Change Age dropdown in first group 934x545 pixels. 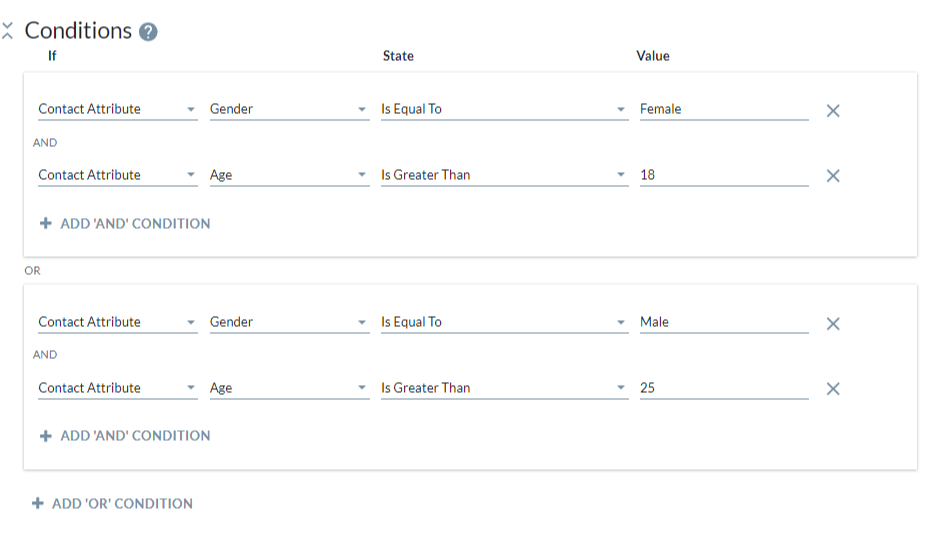pos(289,175)
